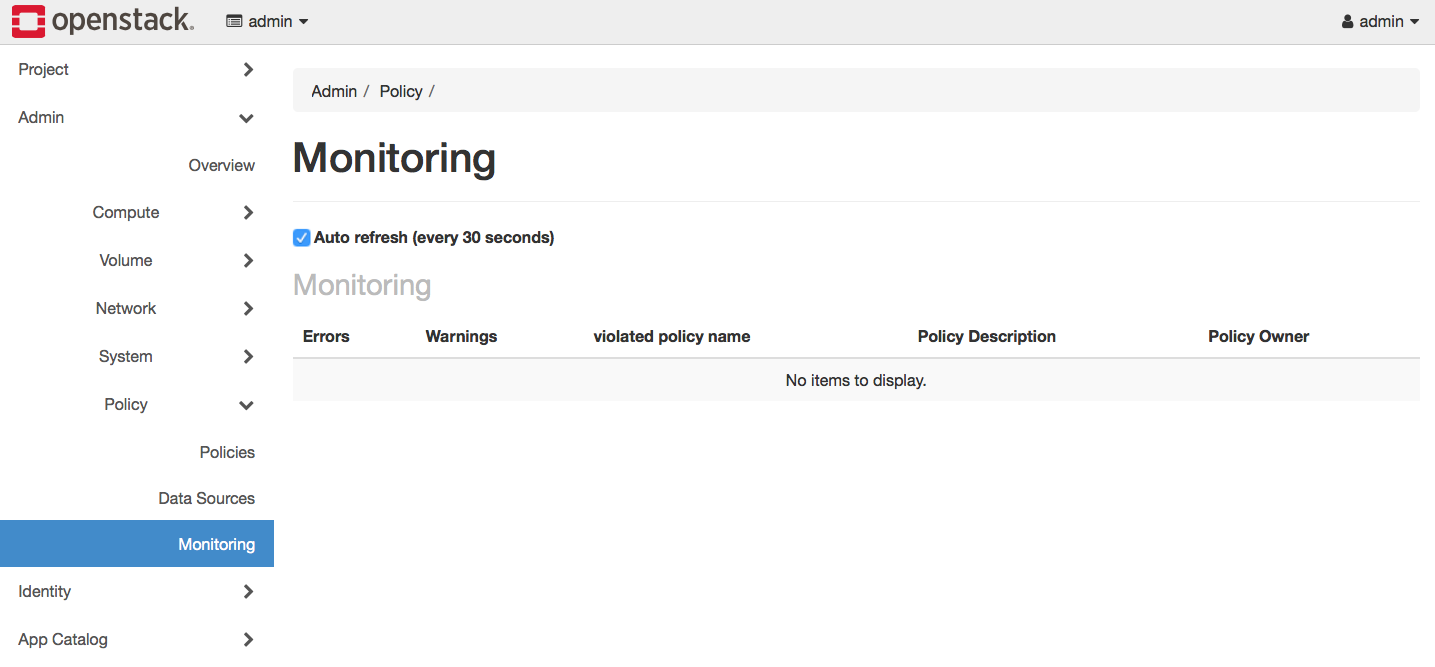Click the Volume sidebar label
This screenshot has width=1435, height=667.
click(x=126, y=260)
